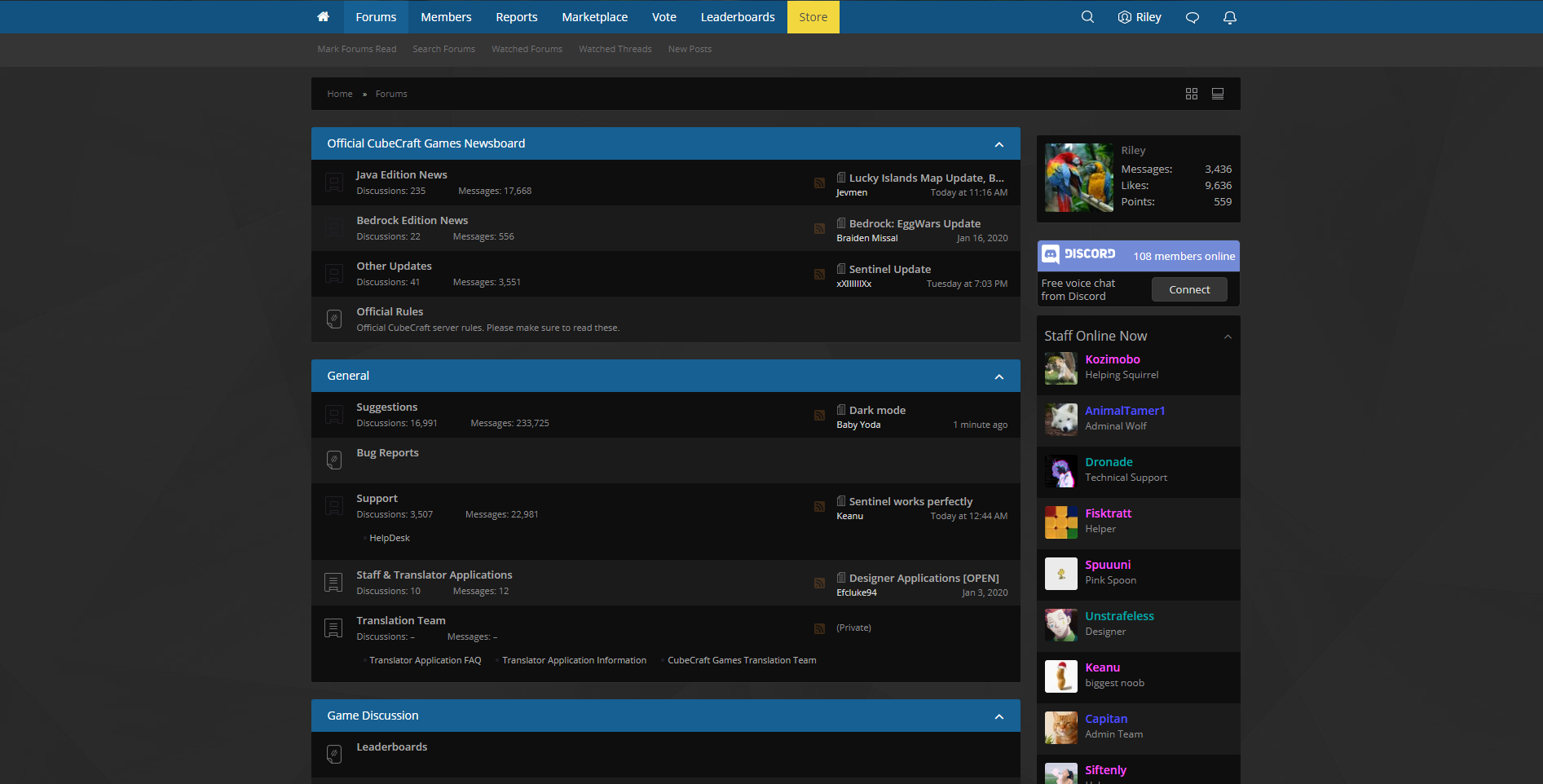Open AnimalTamer1's wolf avatar
1543x784 pixels.
1061,420
